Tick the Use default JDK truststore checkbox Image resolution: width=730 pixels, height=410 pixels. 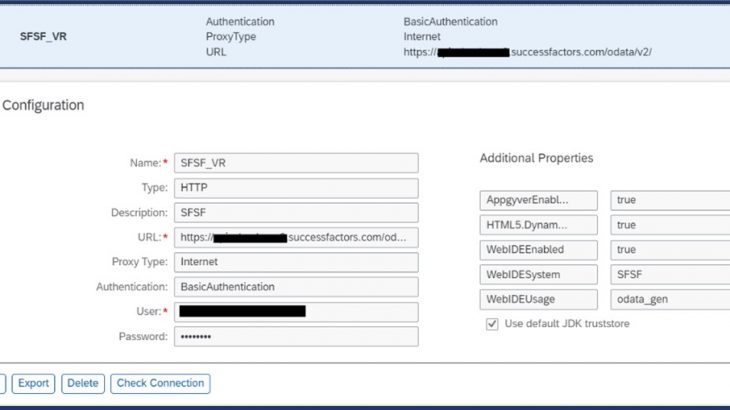coord(492,324)
